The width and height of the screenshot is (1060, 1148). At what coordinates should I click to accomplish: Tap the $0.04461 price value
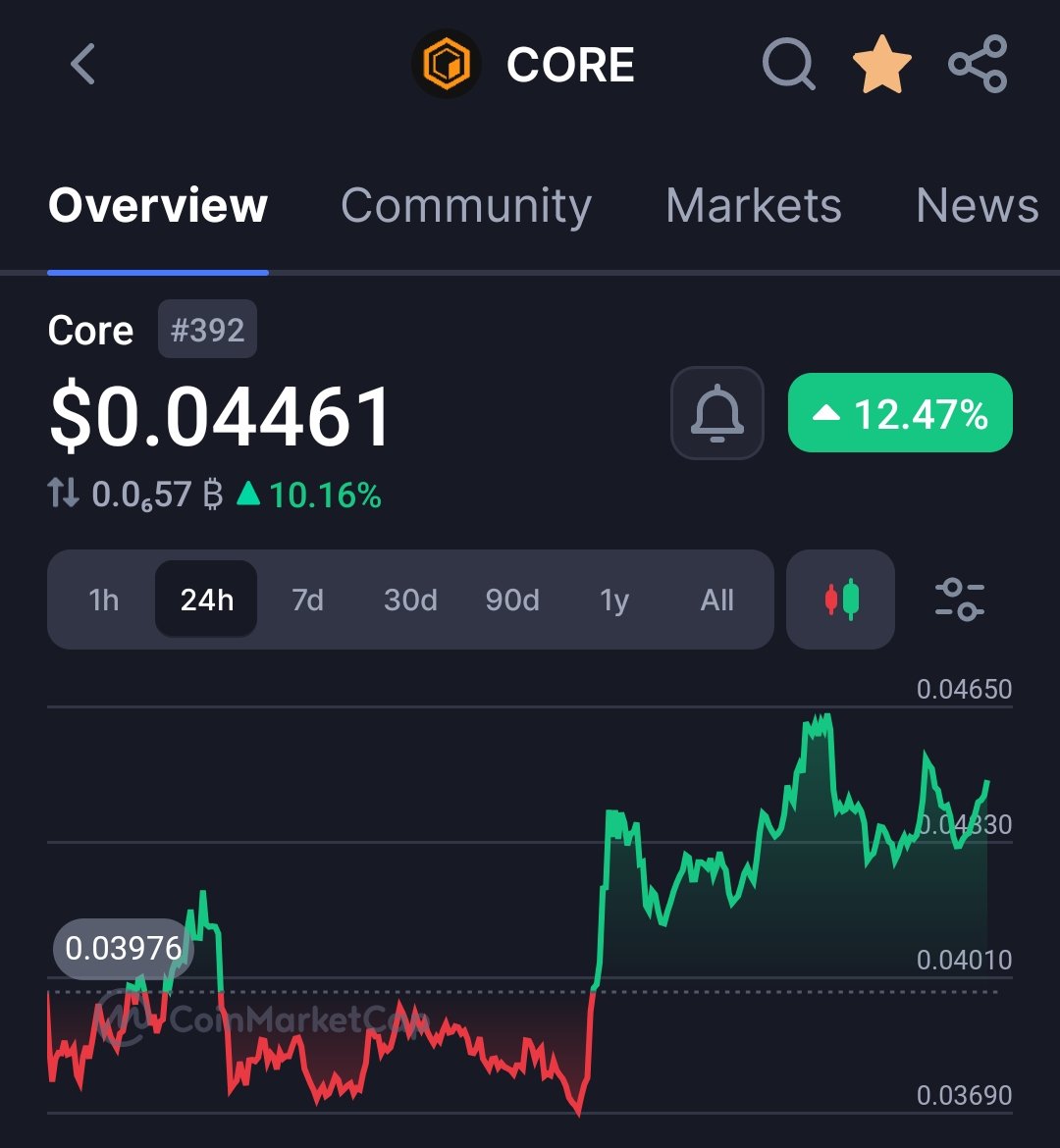pyautogui.click(x=220, y=415)
